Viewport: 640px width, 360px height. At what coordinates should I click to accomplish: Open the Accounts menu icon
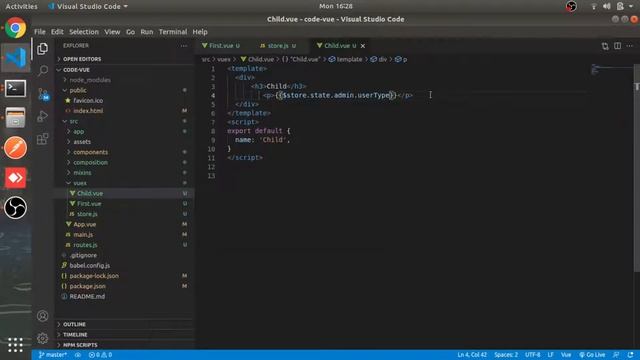tap(42, 316)
